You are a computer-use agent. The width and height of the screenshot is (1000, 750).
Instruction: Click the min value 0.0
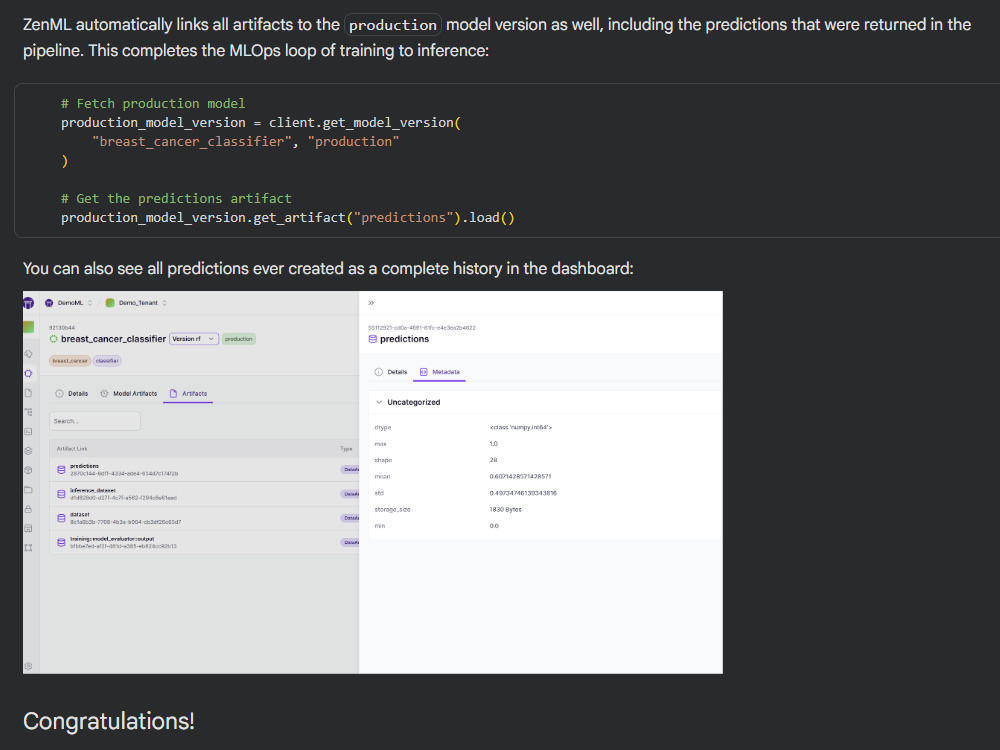[x=494, y=526]
